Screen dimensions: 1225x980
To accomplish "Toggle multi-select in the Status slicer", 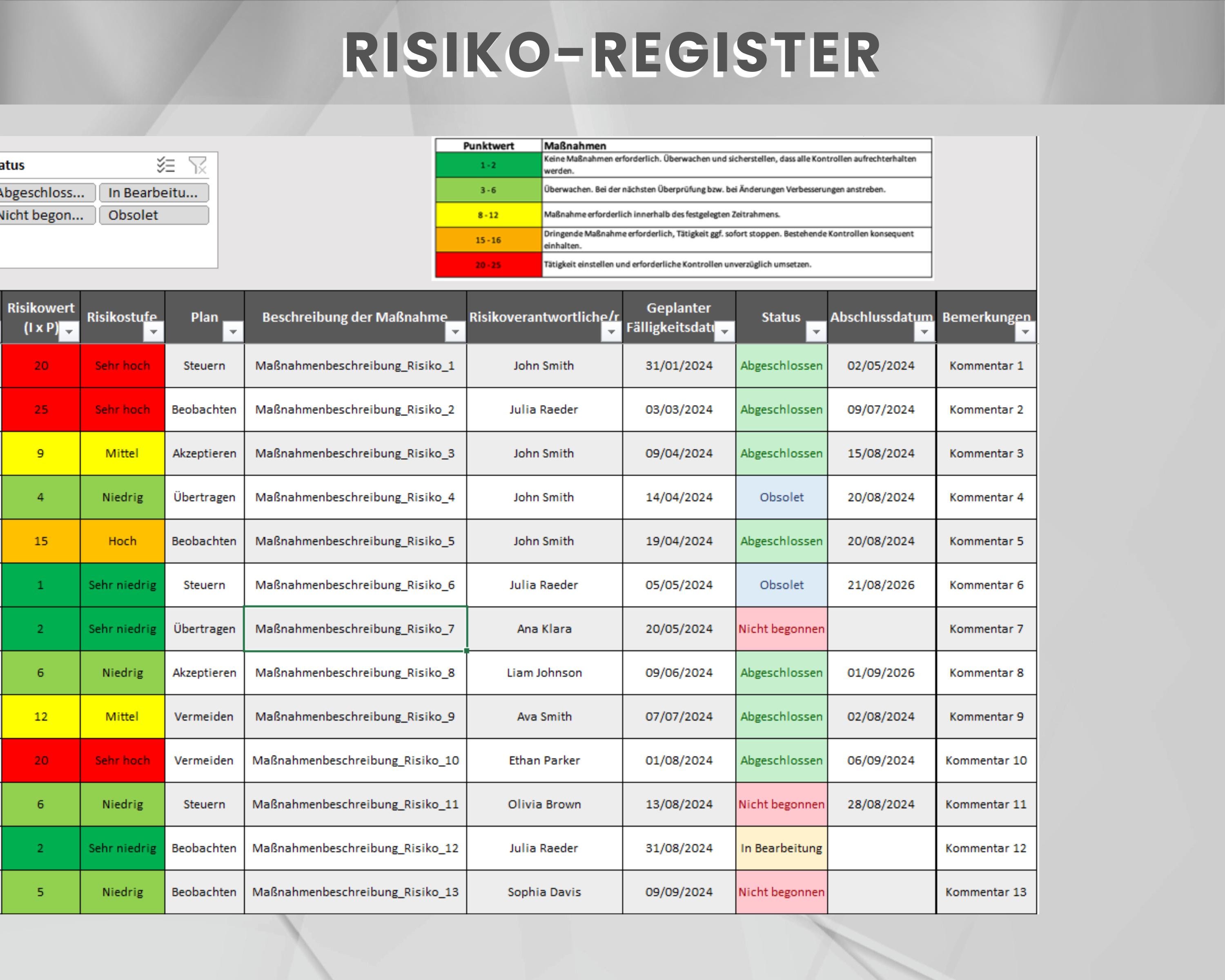I will tap(165, 165).
